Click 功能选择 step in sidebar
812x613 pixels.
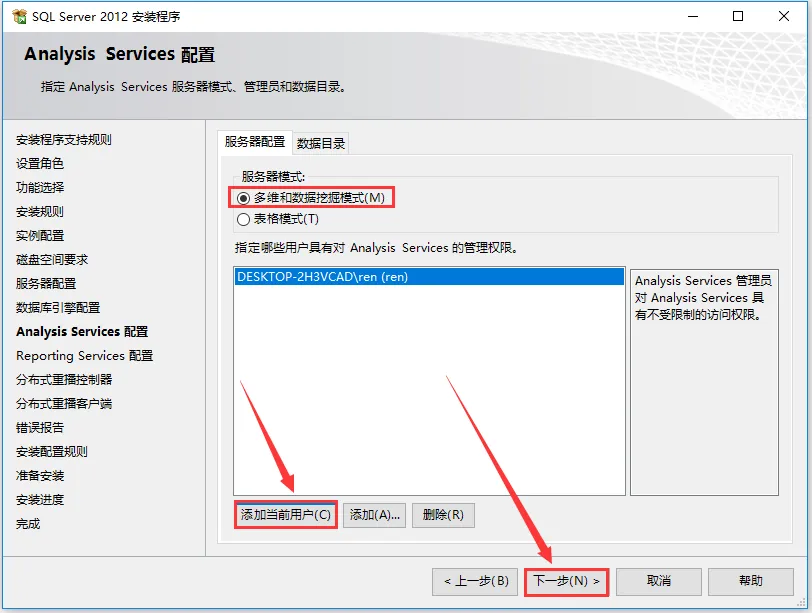tap(40, 187)
